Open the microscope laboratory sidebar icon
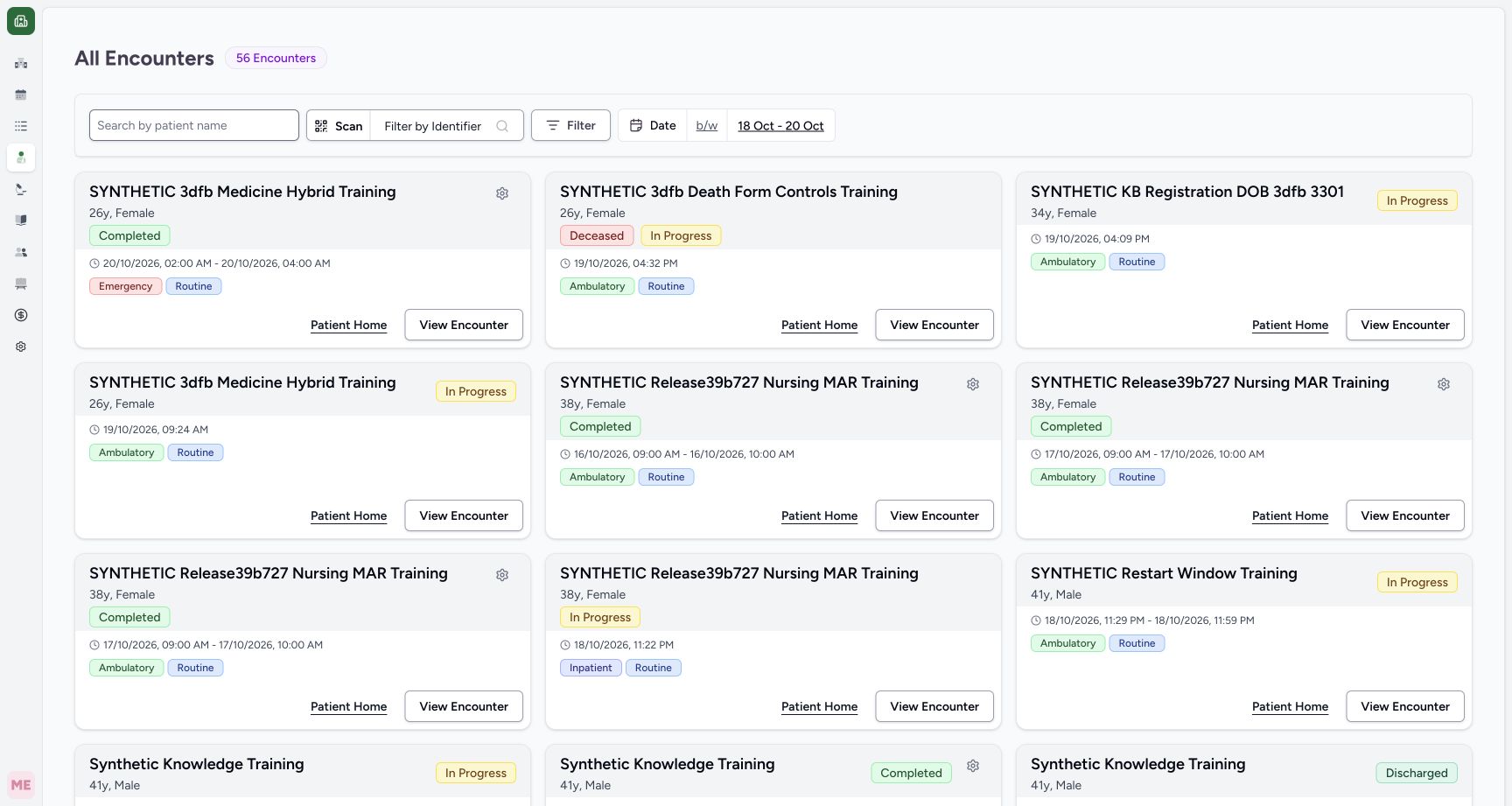1512x806 pixels. tap(21, 189)
